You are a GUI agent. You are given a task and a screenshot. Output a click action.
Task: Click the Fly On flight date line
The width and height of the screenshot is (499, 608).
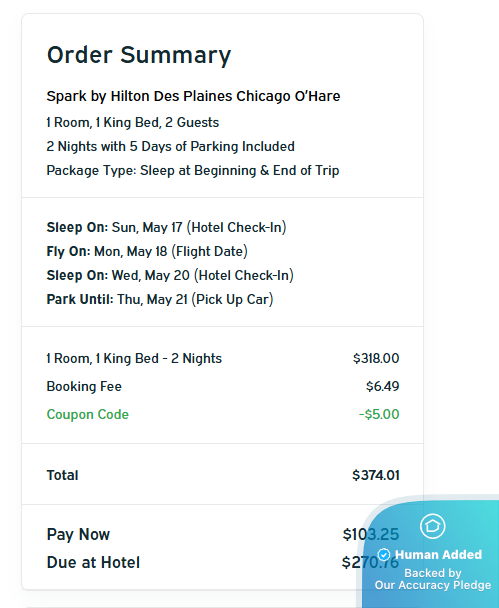click(x=147, y=251)
